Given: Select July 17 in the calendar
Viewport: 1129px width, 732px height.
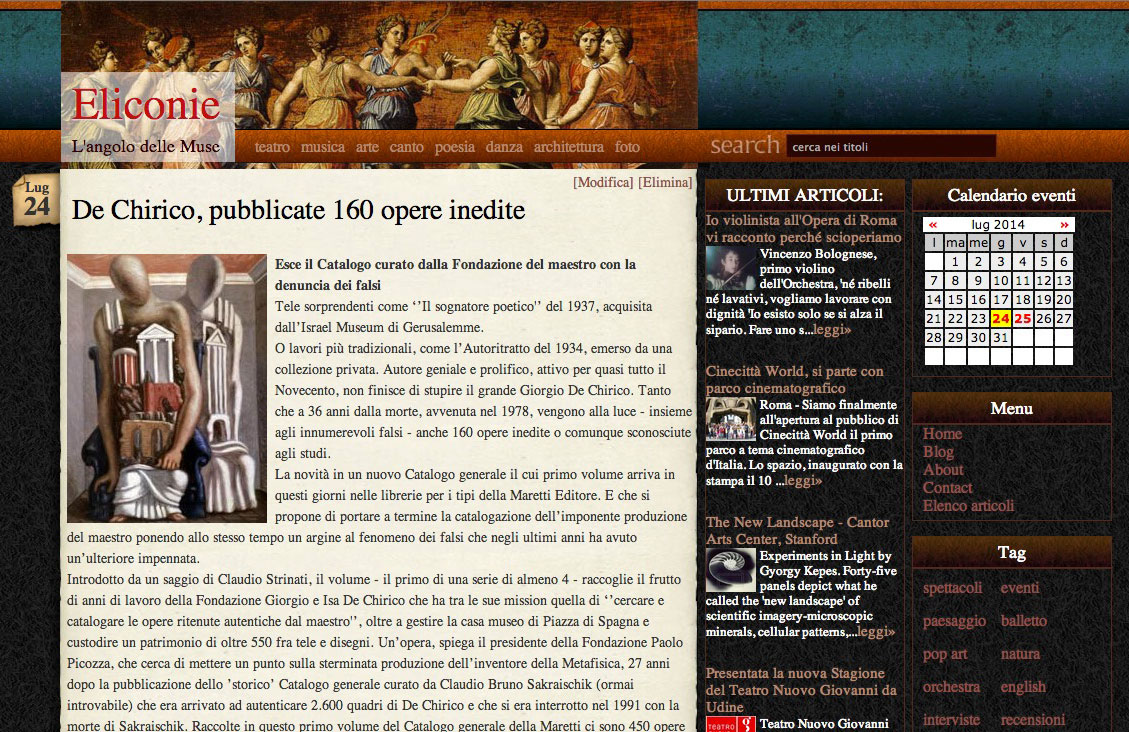Looking at the screenshot, I should (x=1000, y=299).
